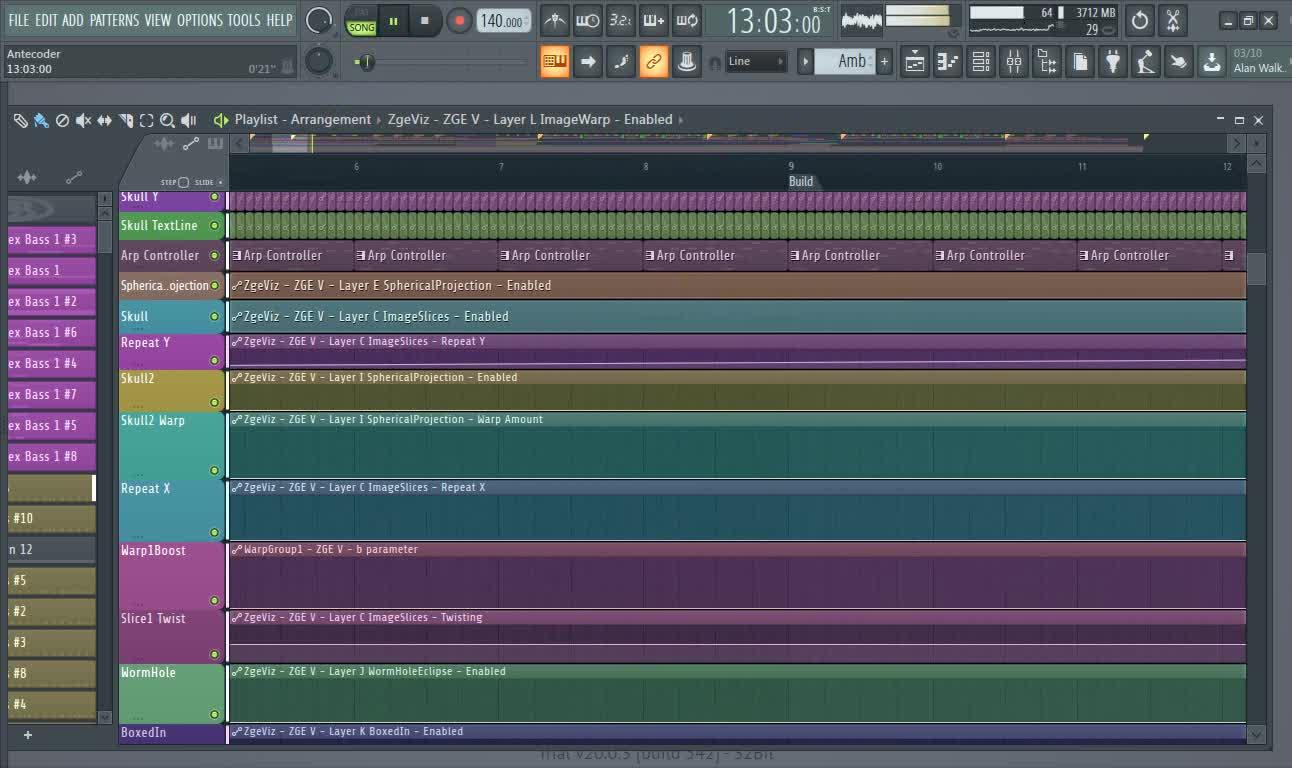Screen dimensions: 1292x768
Task: Open the VIEW menu
Action: click(x=158, y=20)
